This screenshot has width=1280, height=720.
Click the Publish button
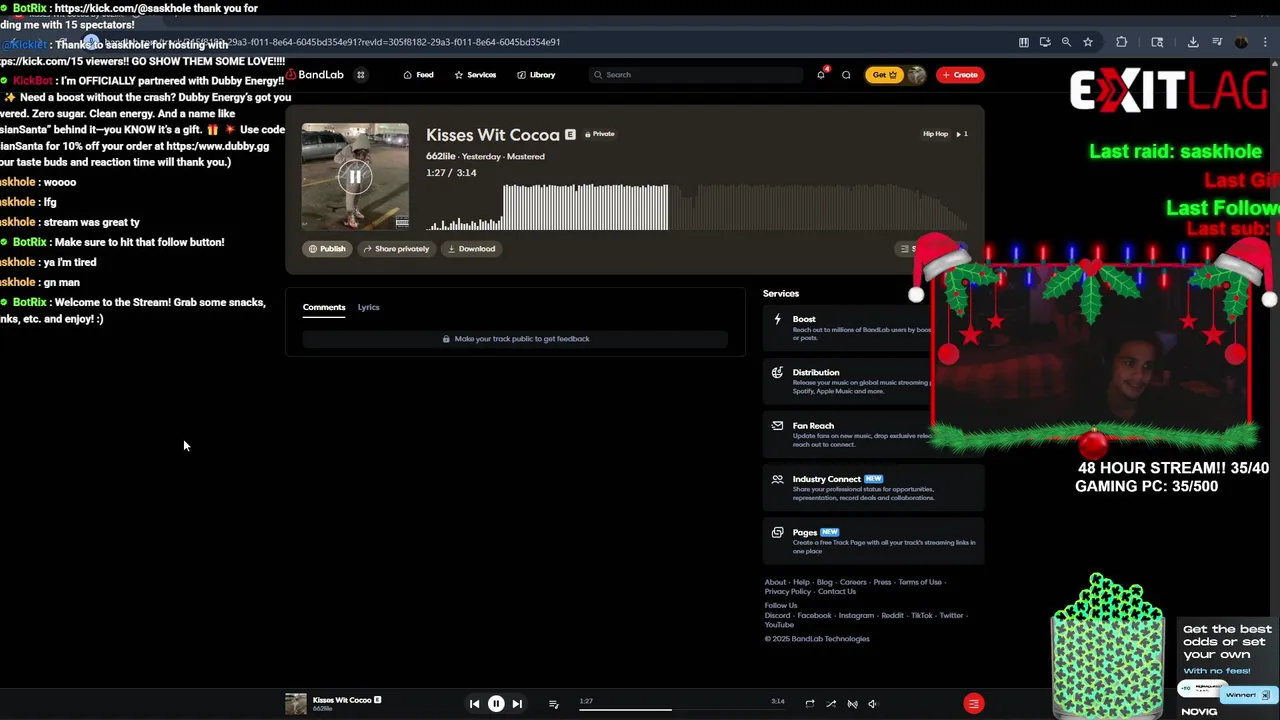coord(327,249)
